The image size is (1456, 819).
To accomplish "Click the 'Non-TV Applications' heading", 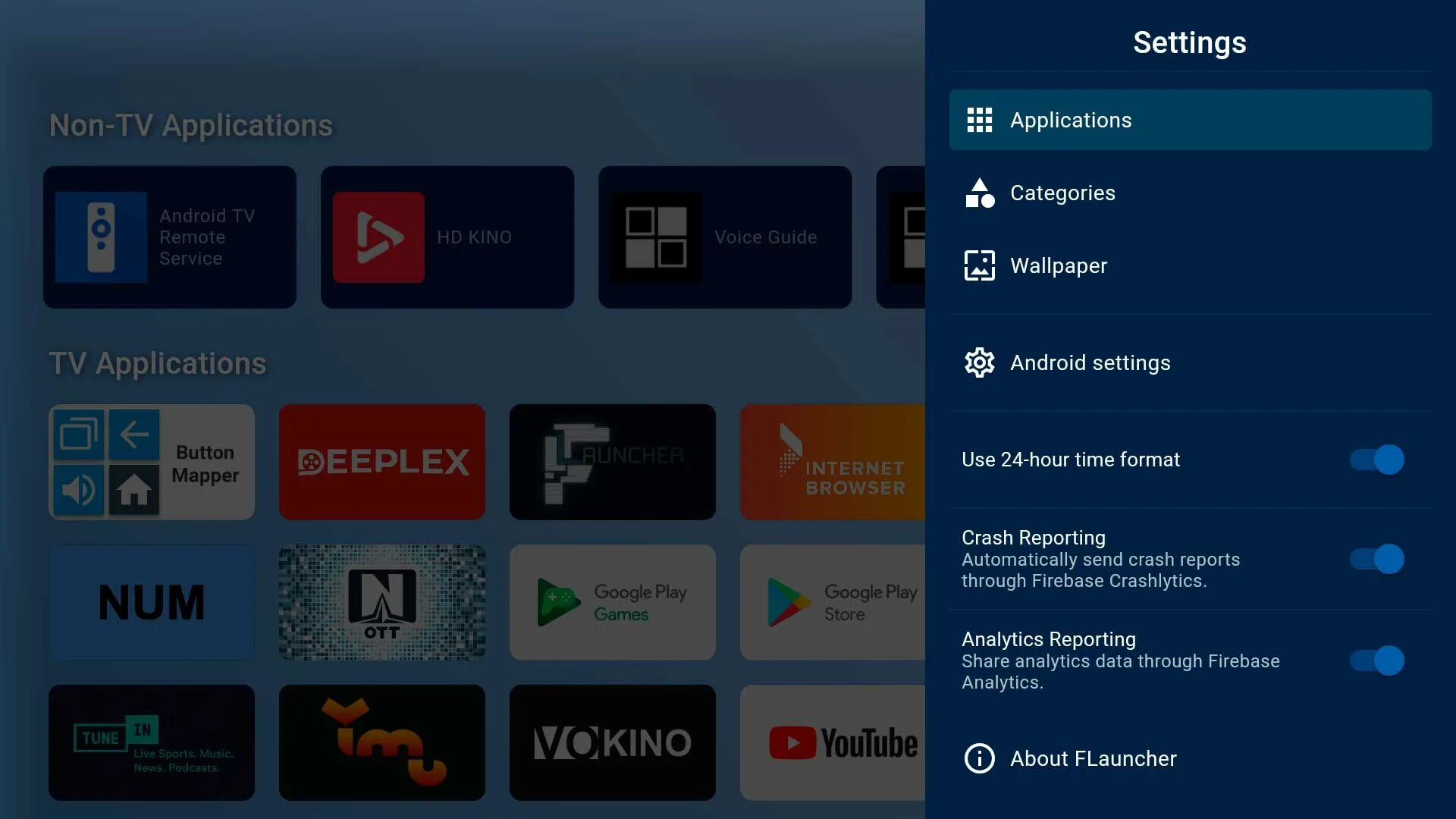I will (x=191, y=125).
